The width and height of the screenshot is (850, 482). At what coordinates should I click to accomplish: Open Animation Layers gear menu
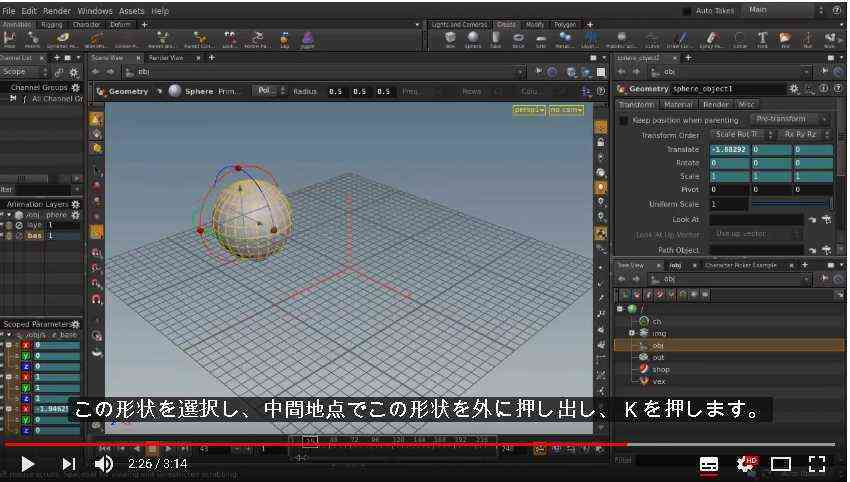pyautogui.click(x=75, y=204)
